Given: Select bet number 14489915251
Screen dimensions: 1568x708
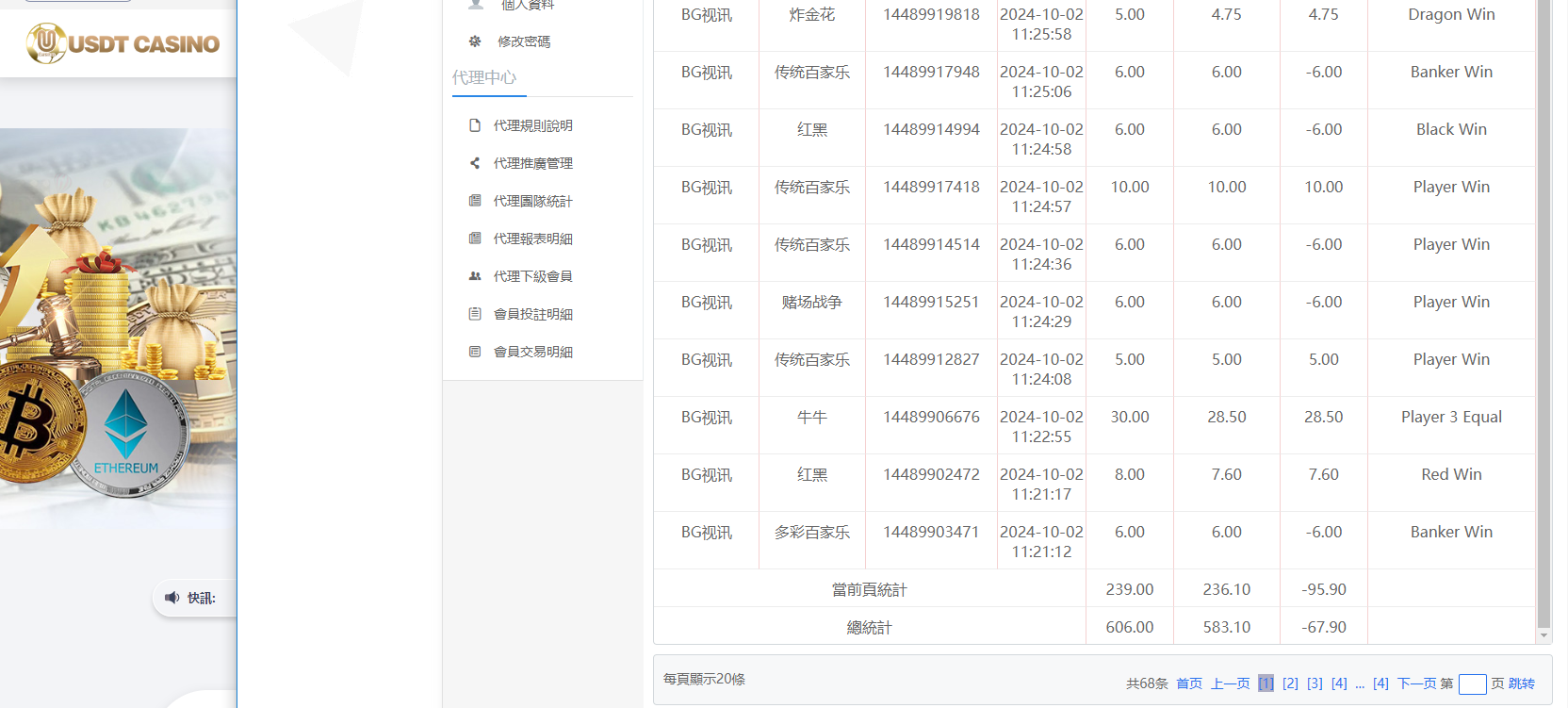Looking at the screenshot, I should point(931,302).
